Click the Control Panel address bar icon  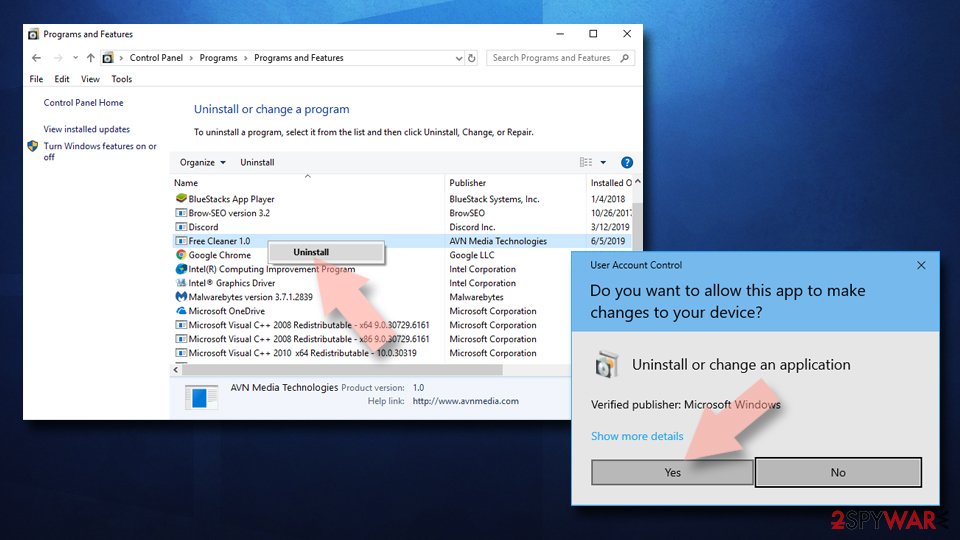coord(108,58)
